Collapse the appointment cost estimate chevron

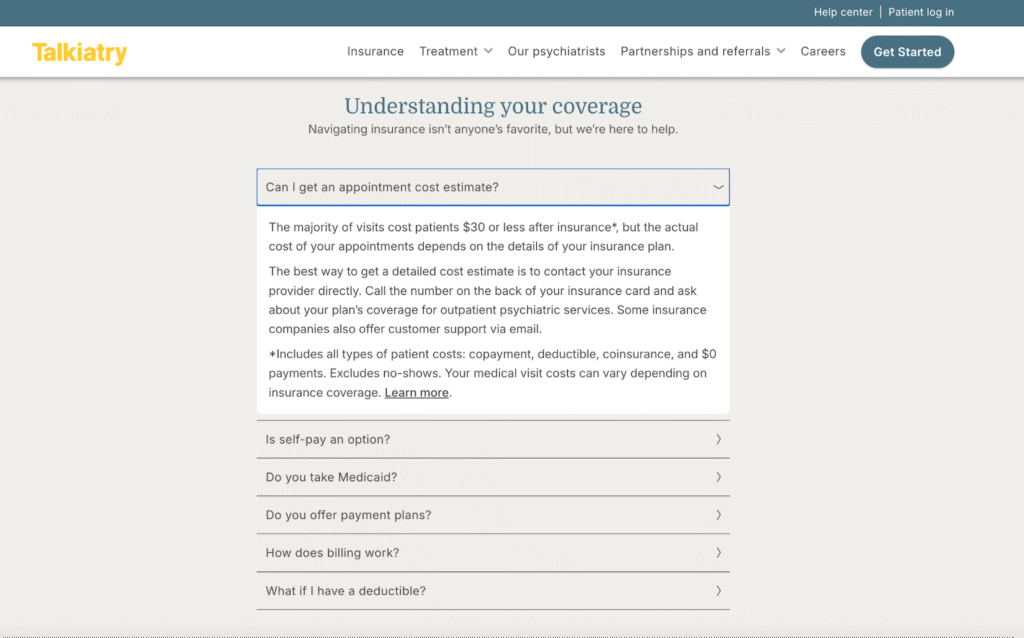tap(718, 187)
